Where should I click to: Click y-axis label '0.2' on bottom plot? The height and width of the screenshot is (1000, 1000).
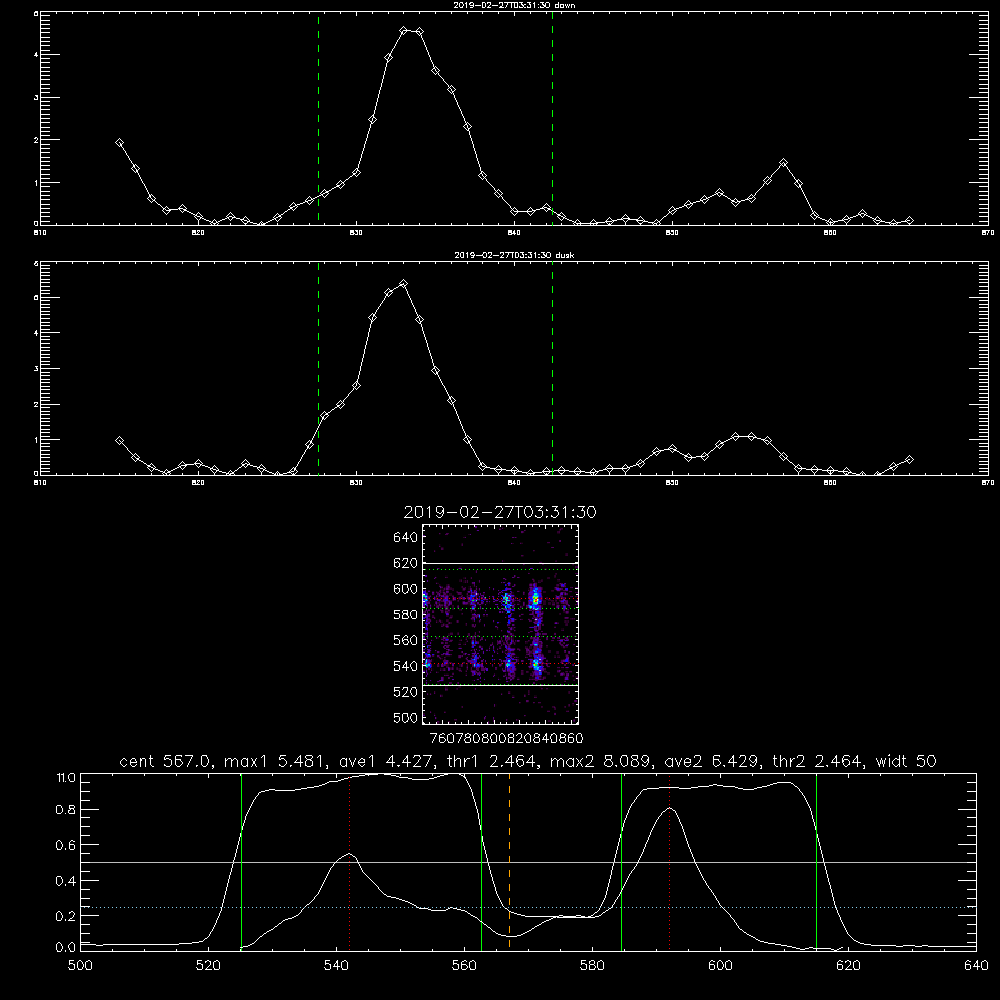tap(66, 916)
